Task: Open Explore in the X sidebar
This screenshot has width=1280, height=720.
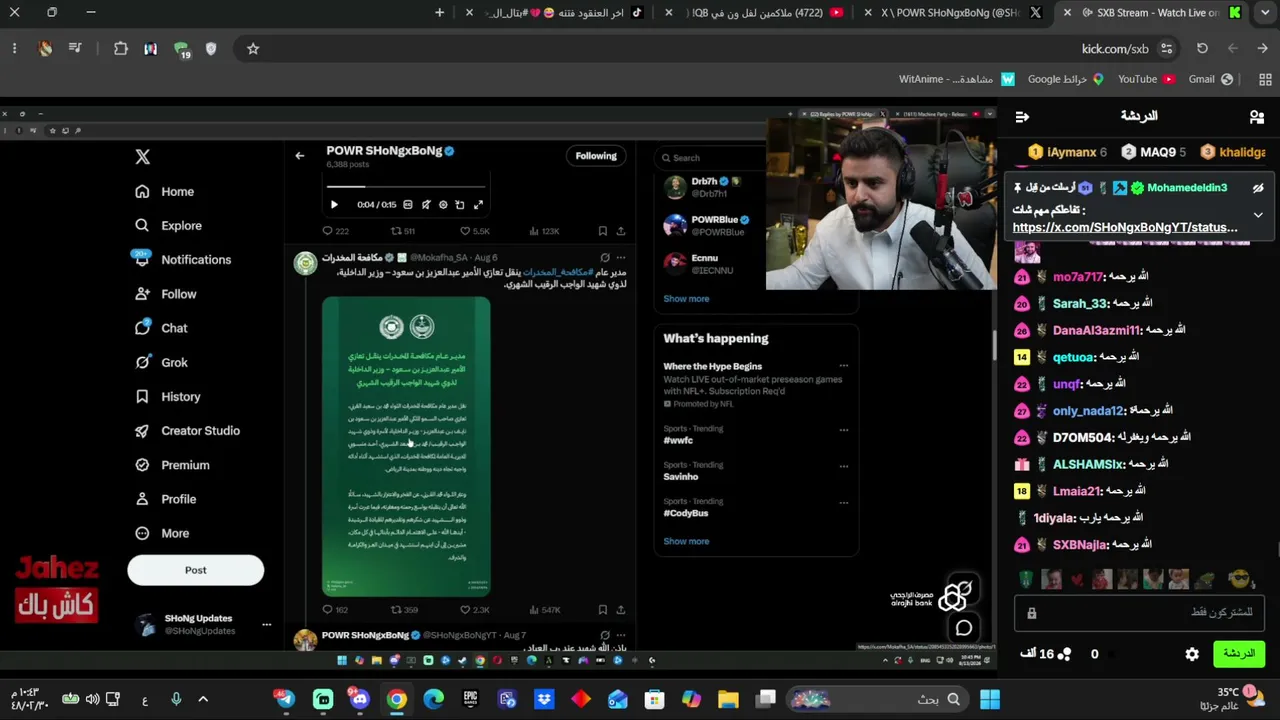Action: pyautogui.click(x=168, y=226)
